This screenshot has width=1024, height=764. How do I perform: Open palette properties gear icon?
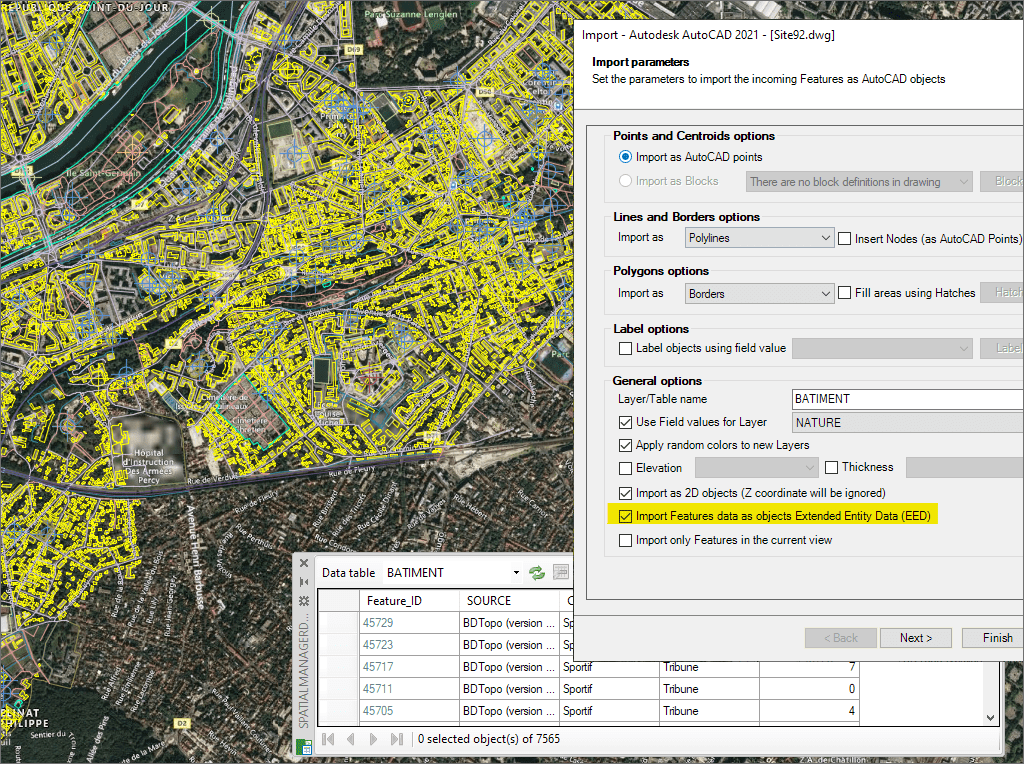(304, 601)
